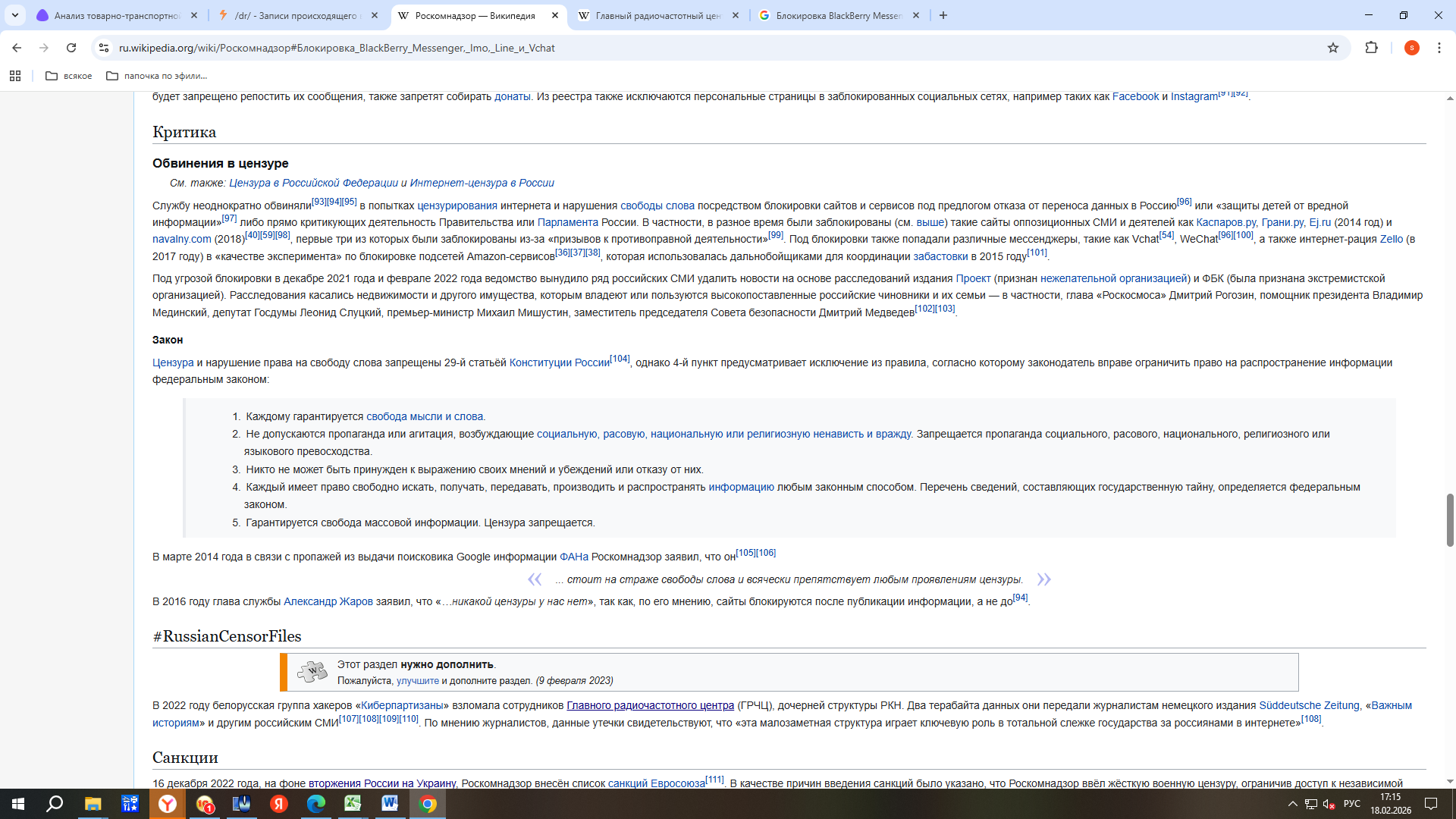The height and width of the screenshot is (819, 1456).
Task: Close the 'Роскомнадзор — Википедия' tab
Action: coord(555,15)
